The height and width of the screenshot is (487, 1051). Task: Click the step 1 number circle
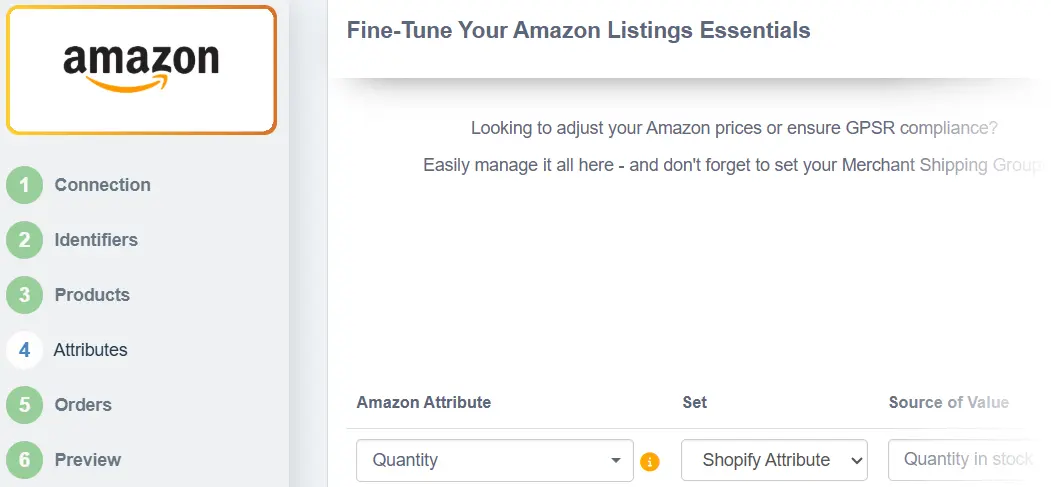click(25, 185)
